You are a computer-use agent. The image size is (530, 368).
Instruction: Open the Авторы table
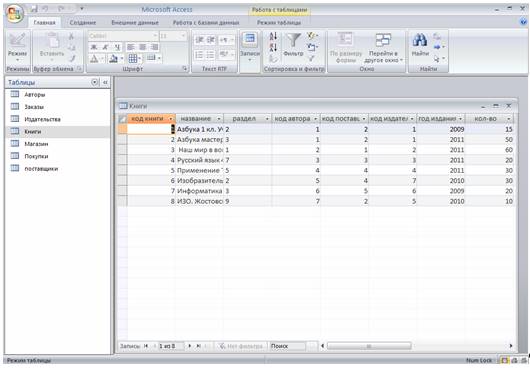point(57,95)
